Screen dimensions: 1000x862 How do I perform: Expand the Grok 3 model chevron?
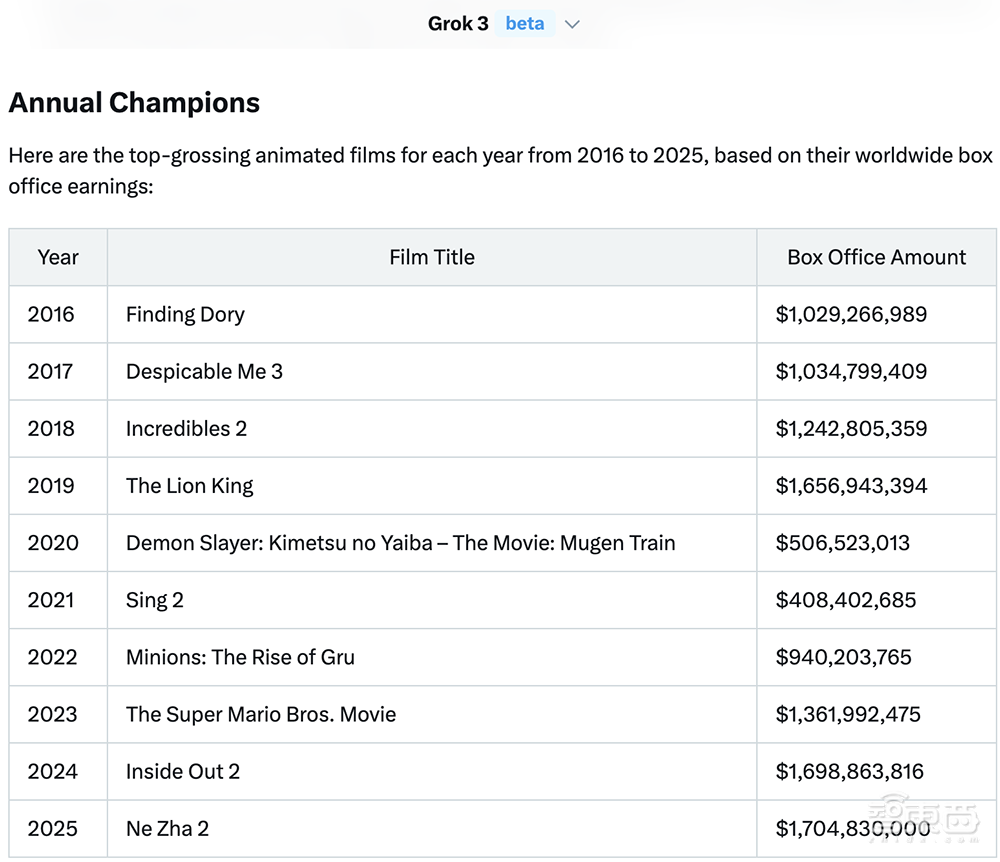572,24
